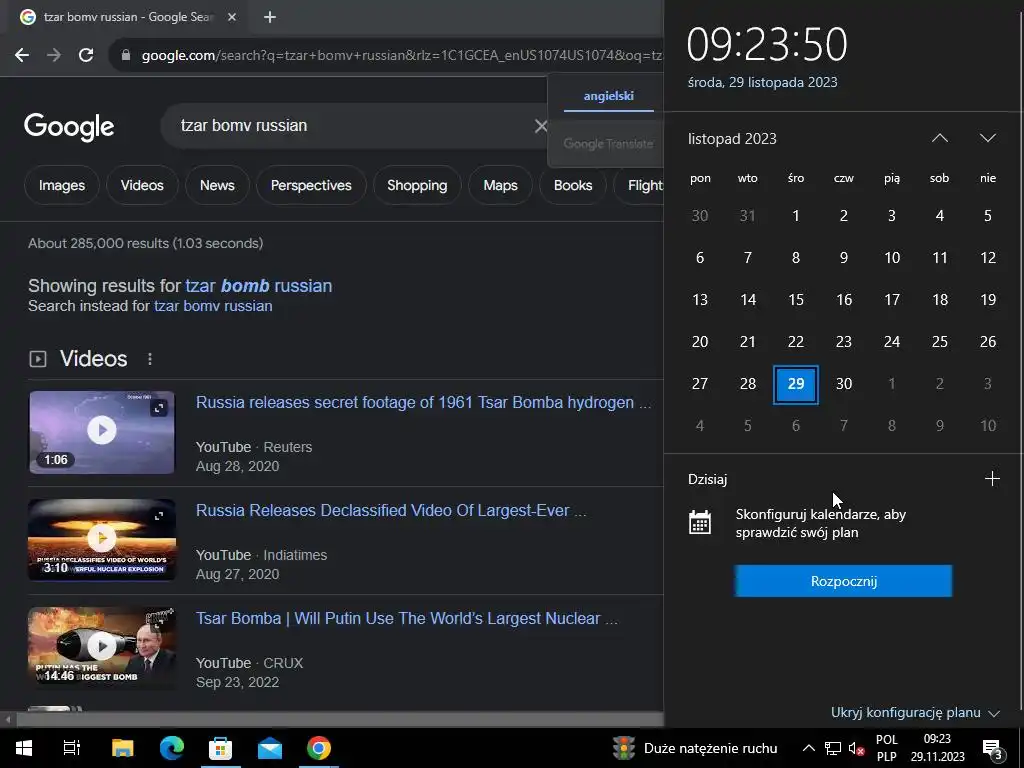
Task: Open the Mail app from the taskbar
Action: 270,748
